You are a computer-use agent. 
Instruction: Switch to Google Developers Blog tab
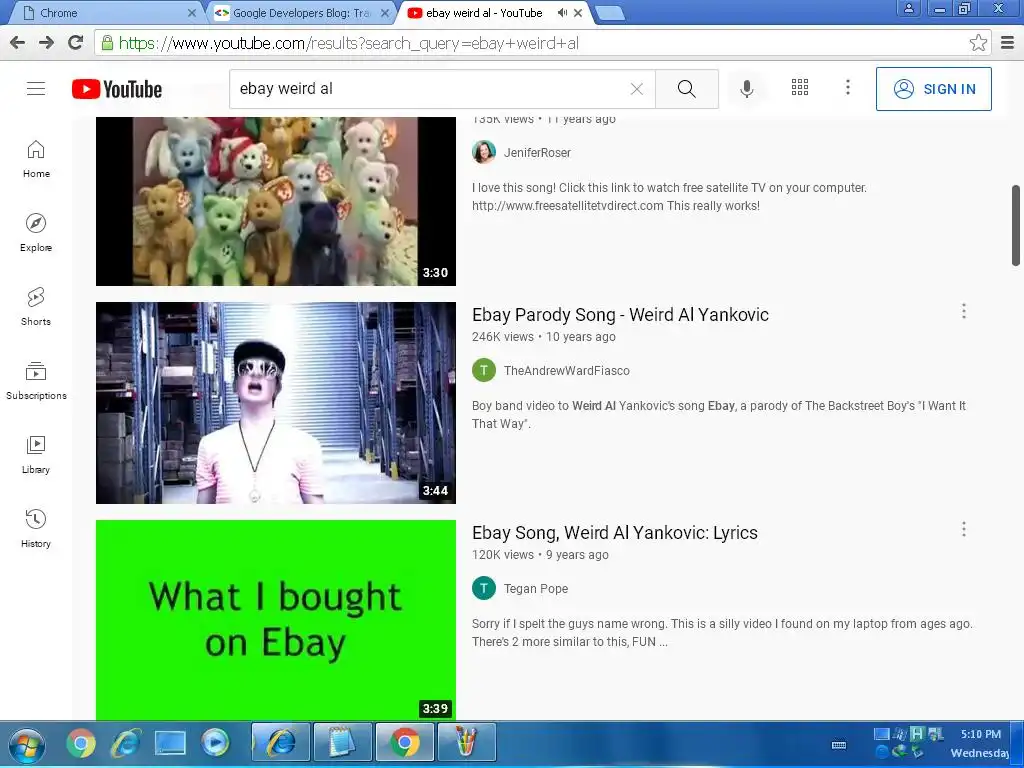pos(300,13)
